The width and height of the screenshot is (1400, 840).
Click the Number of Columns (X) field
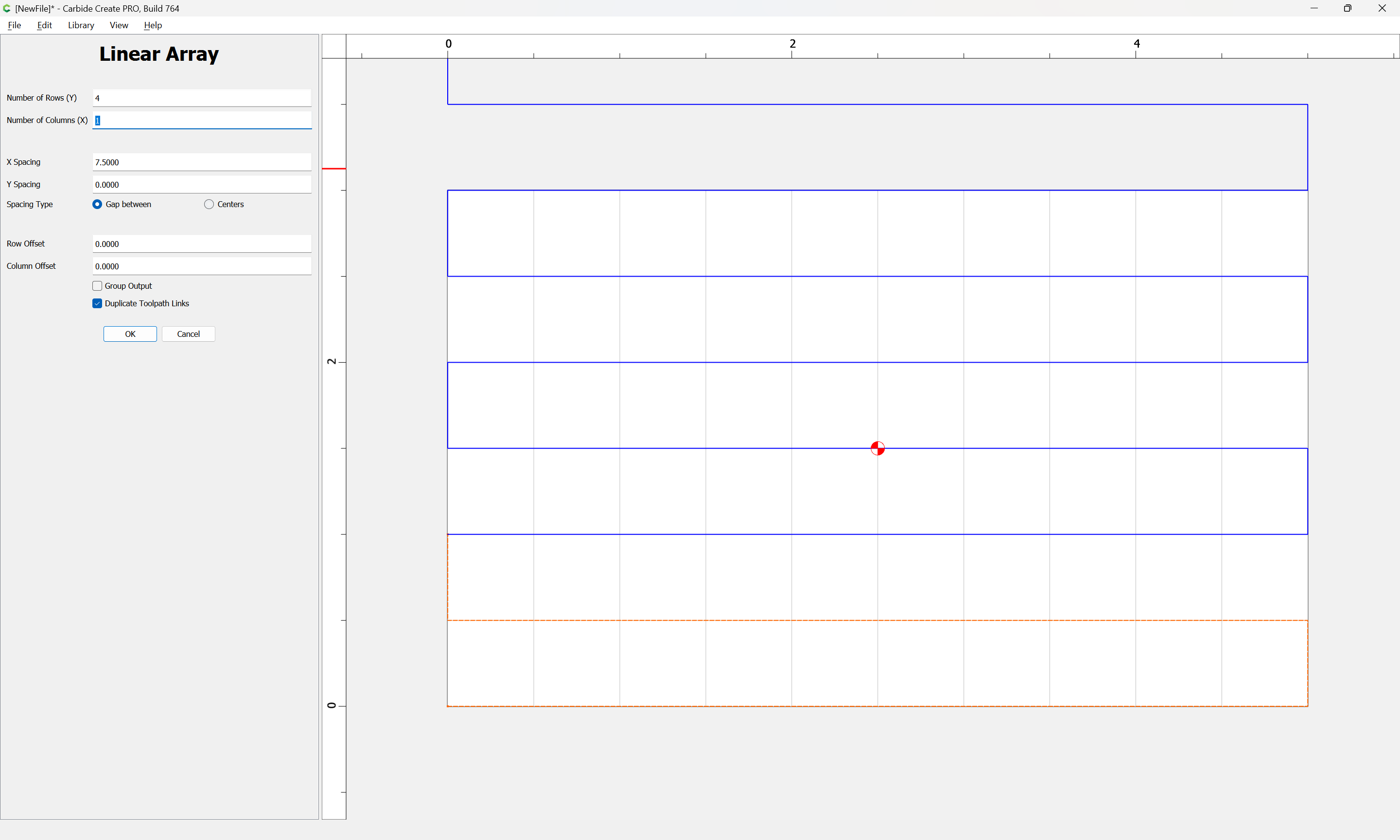201,120
